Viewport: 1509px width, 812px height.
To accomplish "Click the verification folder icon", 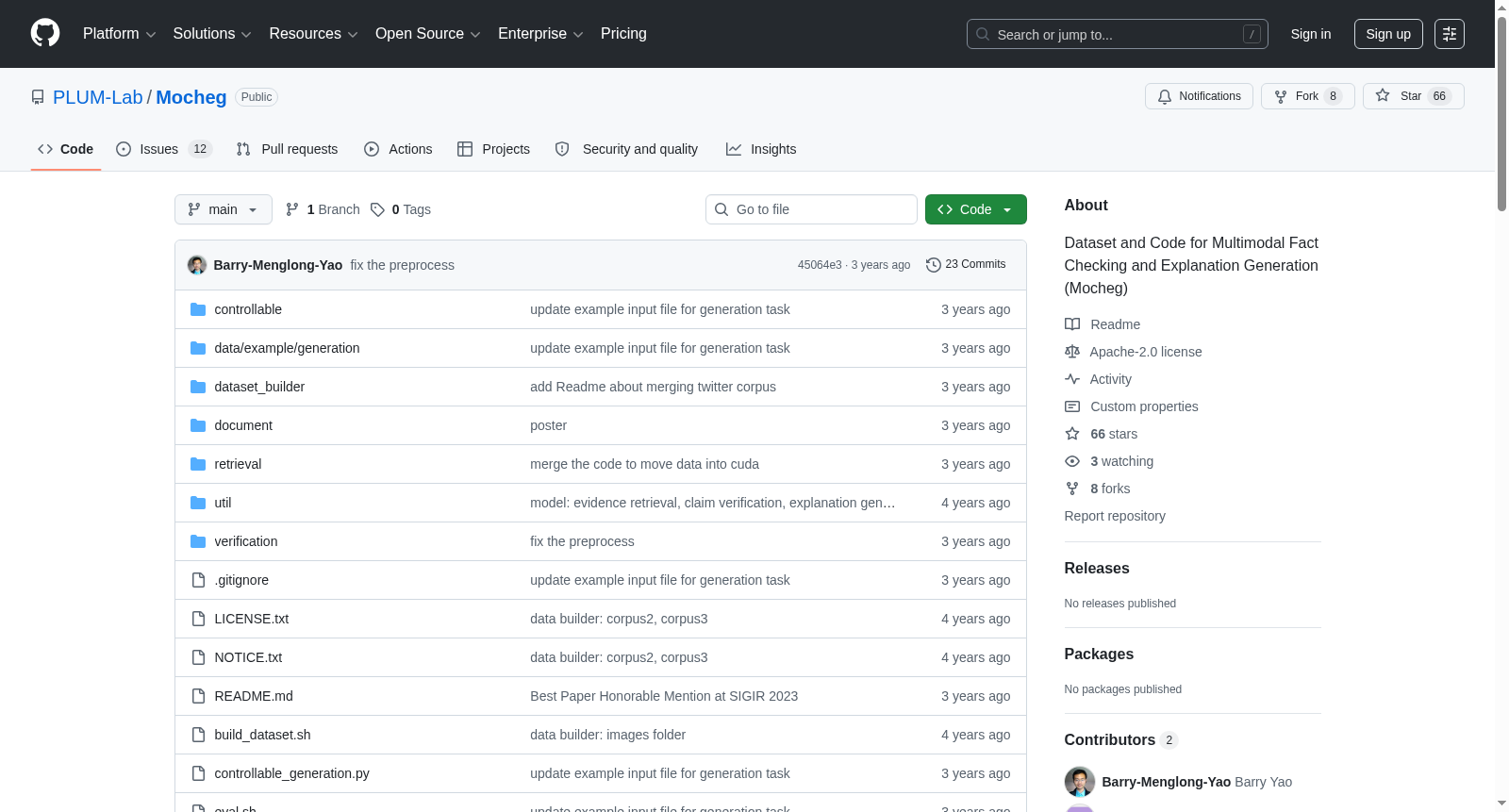I will click(198, 541).
